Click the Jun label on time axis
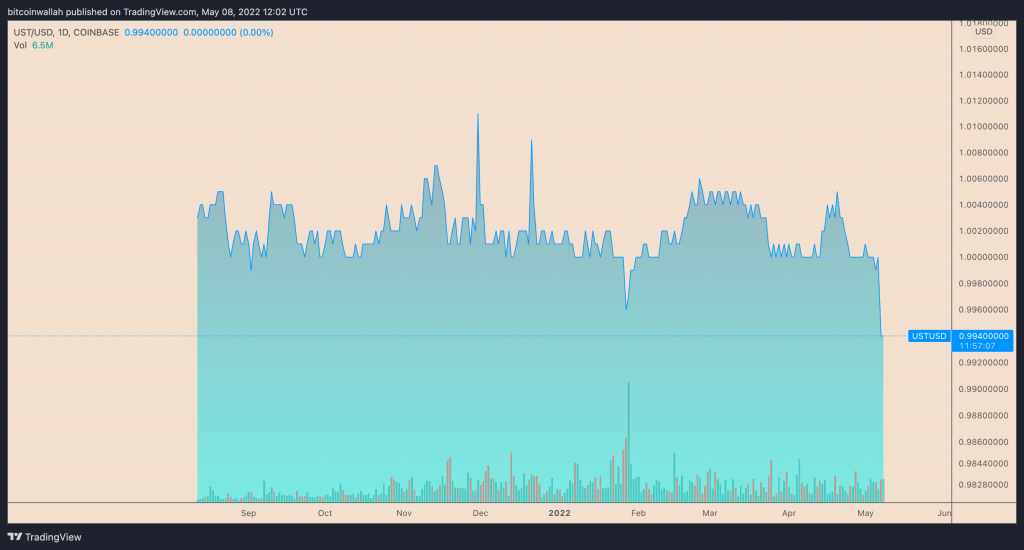Viewport: 1024px width, 550px height. click(x=943, y=513)
